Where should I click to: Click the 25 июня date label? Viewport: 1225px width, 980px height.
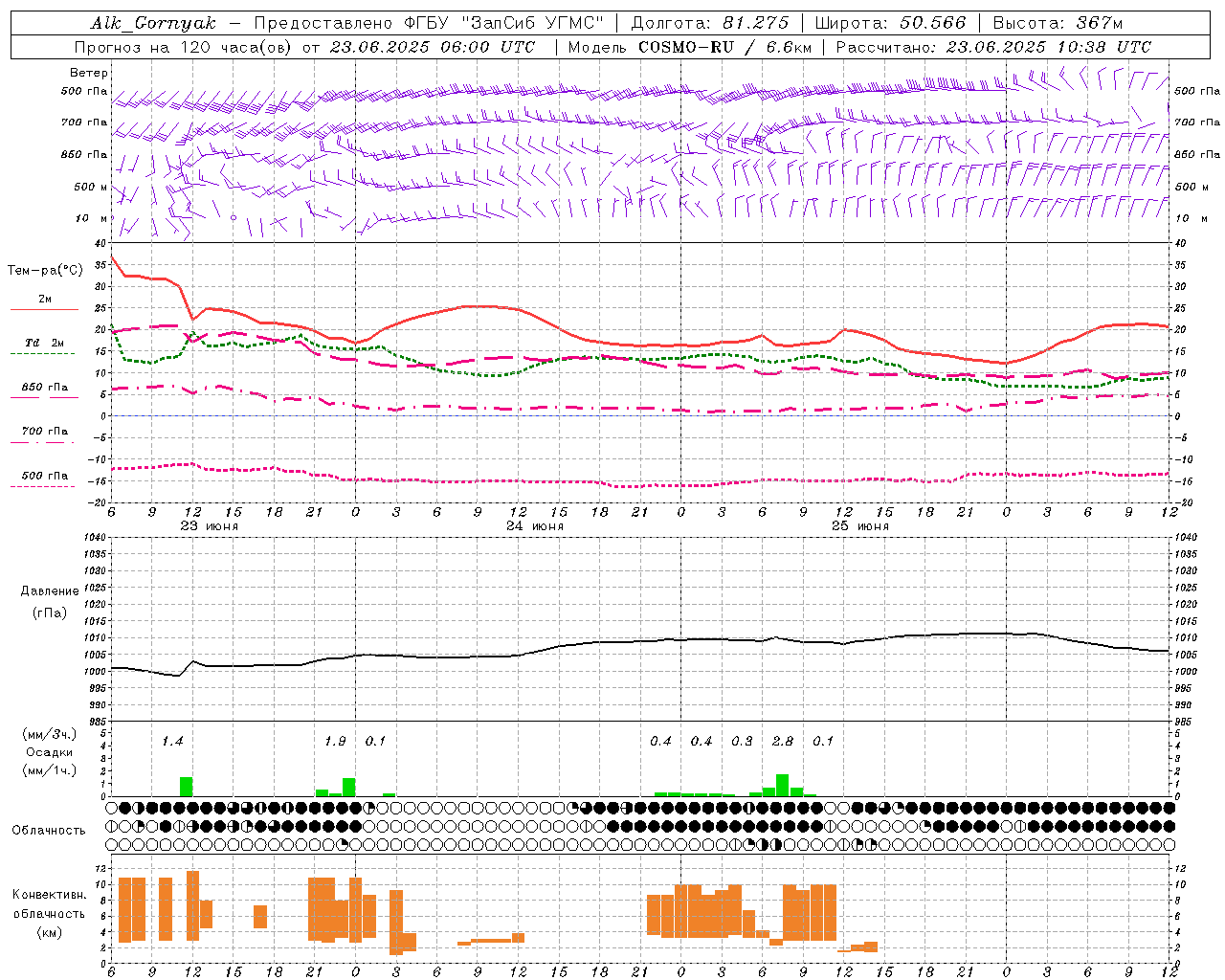pos(860,526)
